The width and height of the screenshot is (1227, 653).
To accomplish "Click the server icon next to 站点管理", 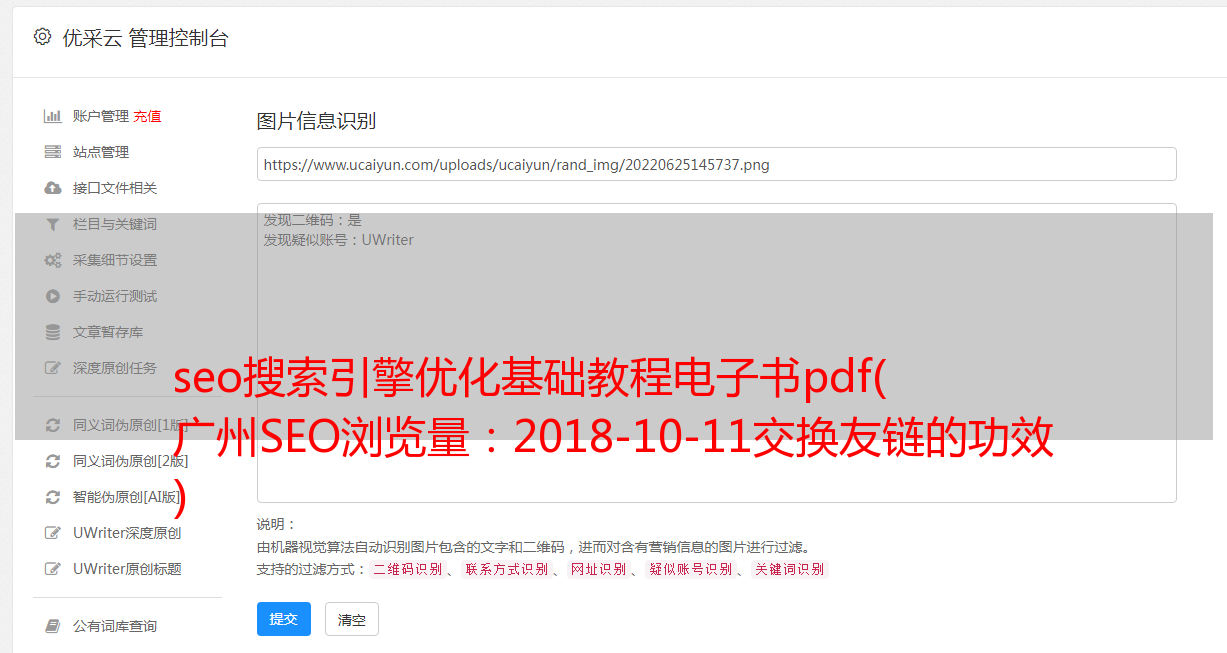I will point(53,152).
